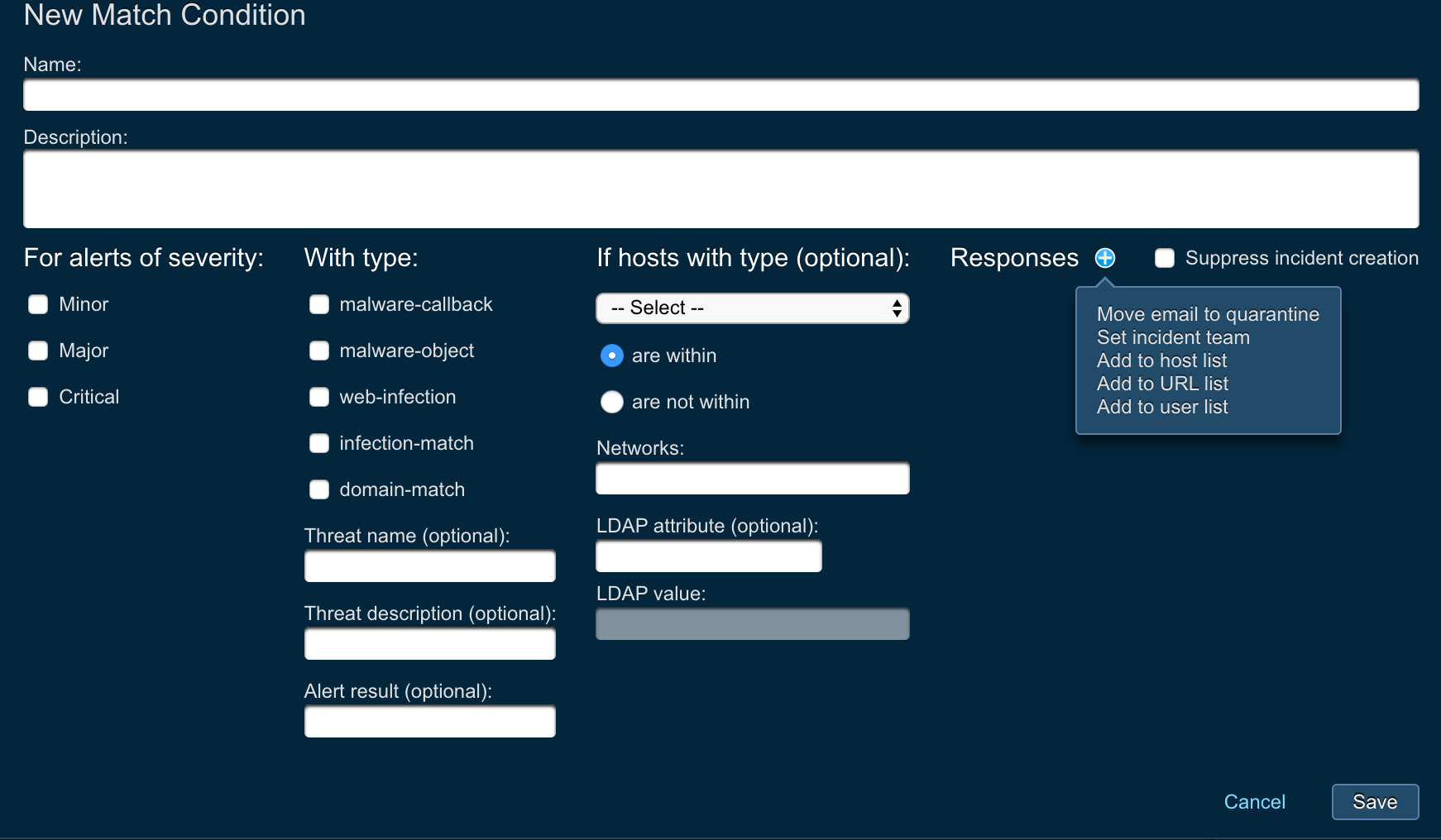Toggle the web-infection checkbox
This screenshot has width=1441, height=840.
(x=319, y=398)
